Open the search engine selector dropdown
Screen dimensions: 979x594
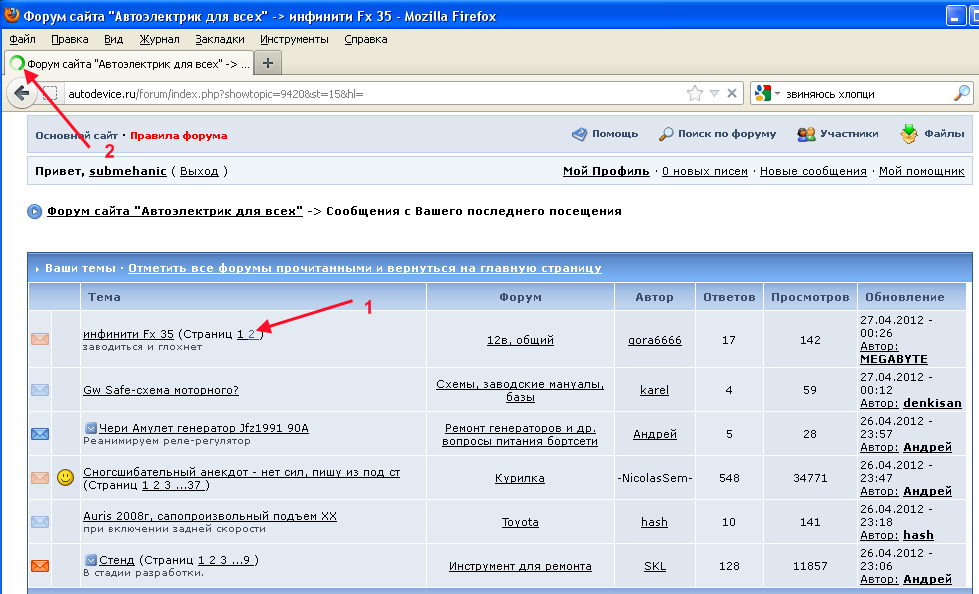pos(767,94)
